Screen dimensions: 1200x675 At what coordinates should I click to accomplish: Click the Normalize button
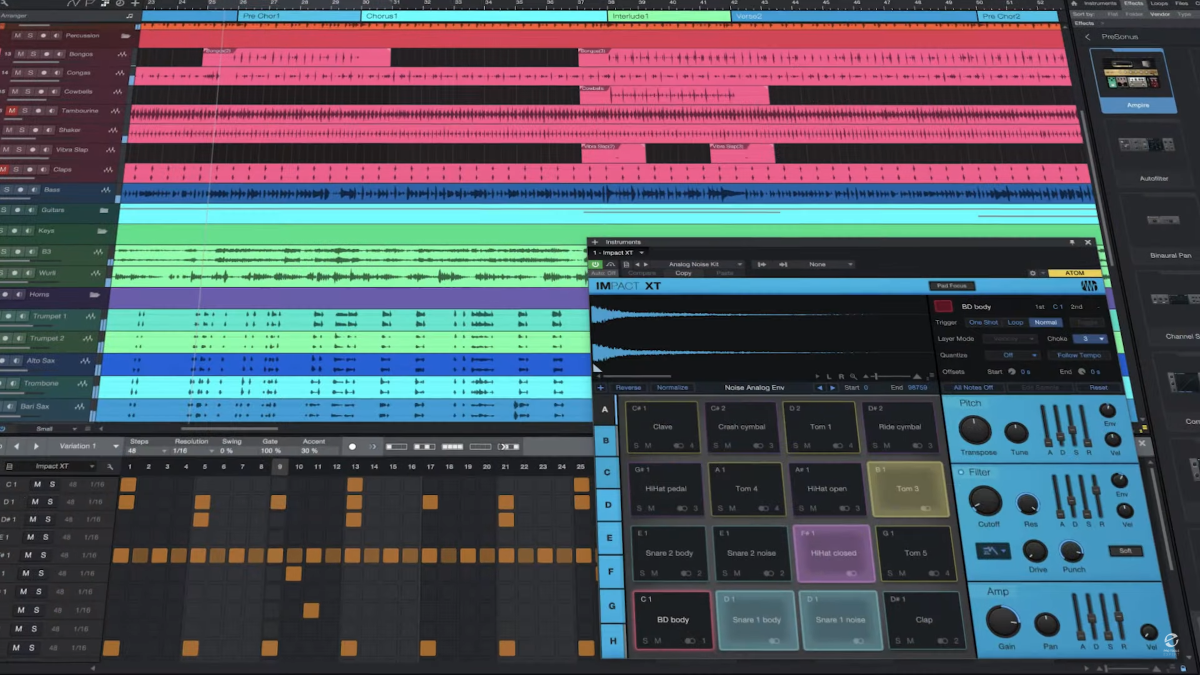coord(672,388)
